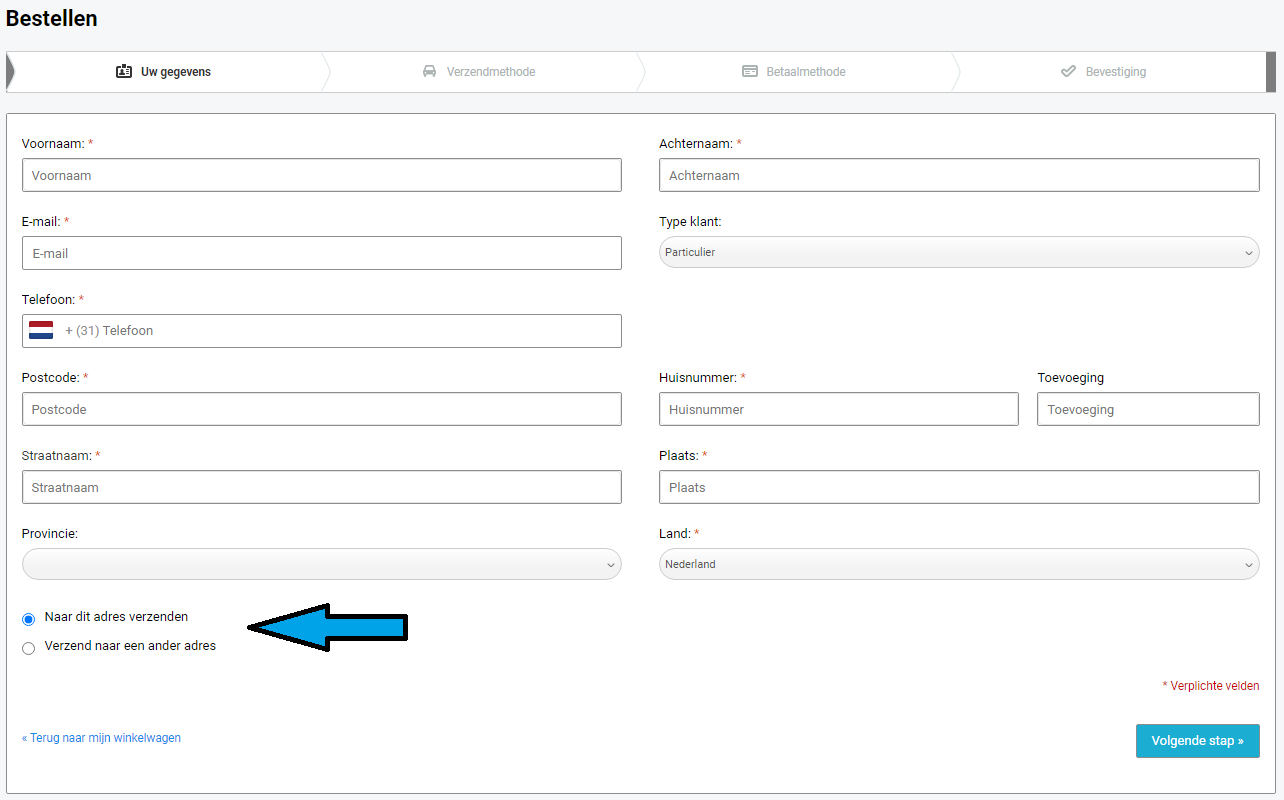Click the Huisnummer field
Image resolution: width=1284 pixels, height=800 pixels.
coord(838,410)
